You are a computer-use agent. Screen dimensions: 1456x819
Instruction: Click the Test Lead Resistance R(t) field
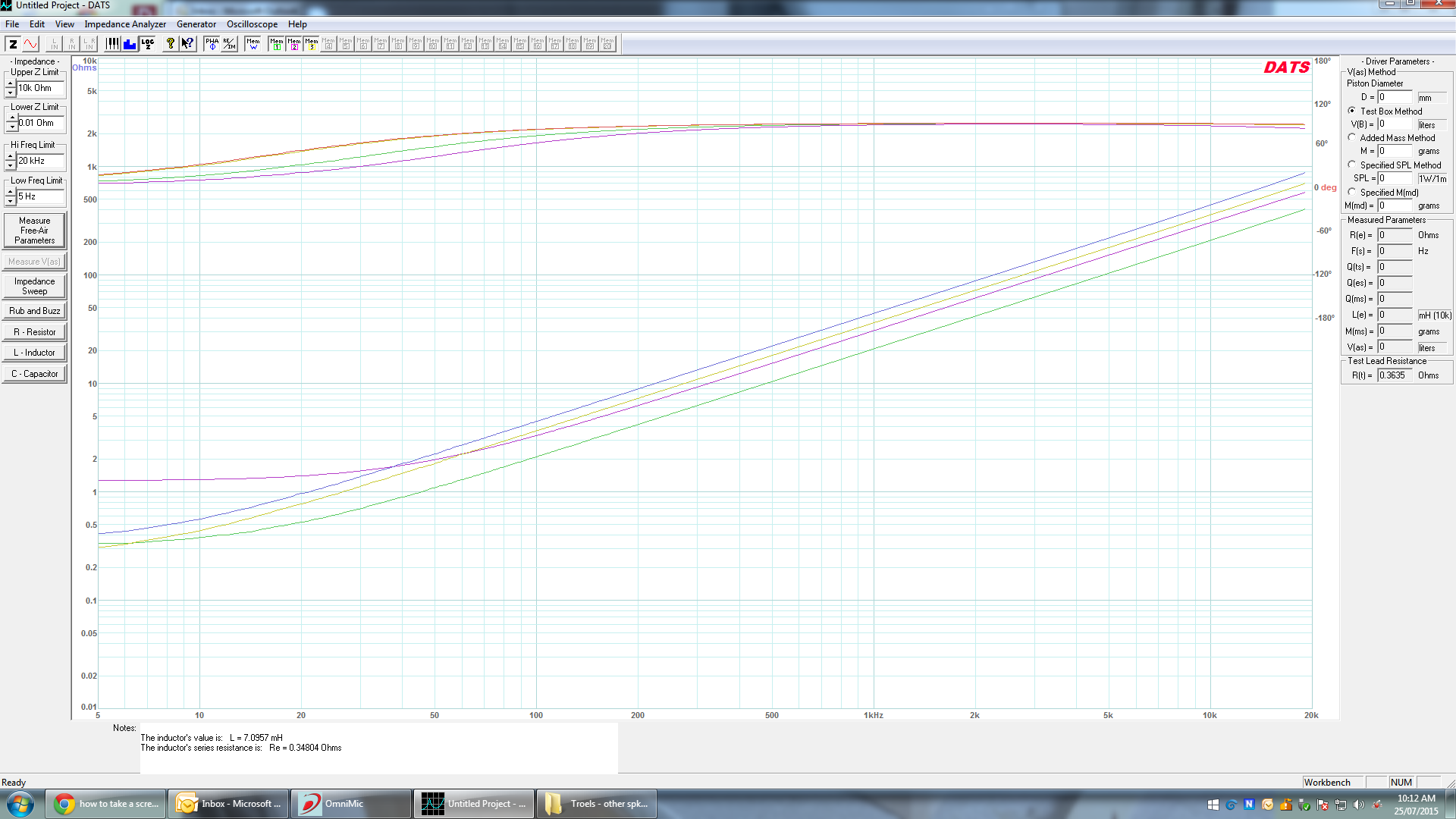pos(1395,375)
